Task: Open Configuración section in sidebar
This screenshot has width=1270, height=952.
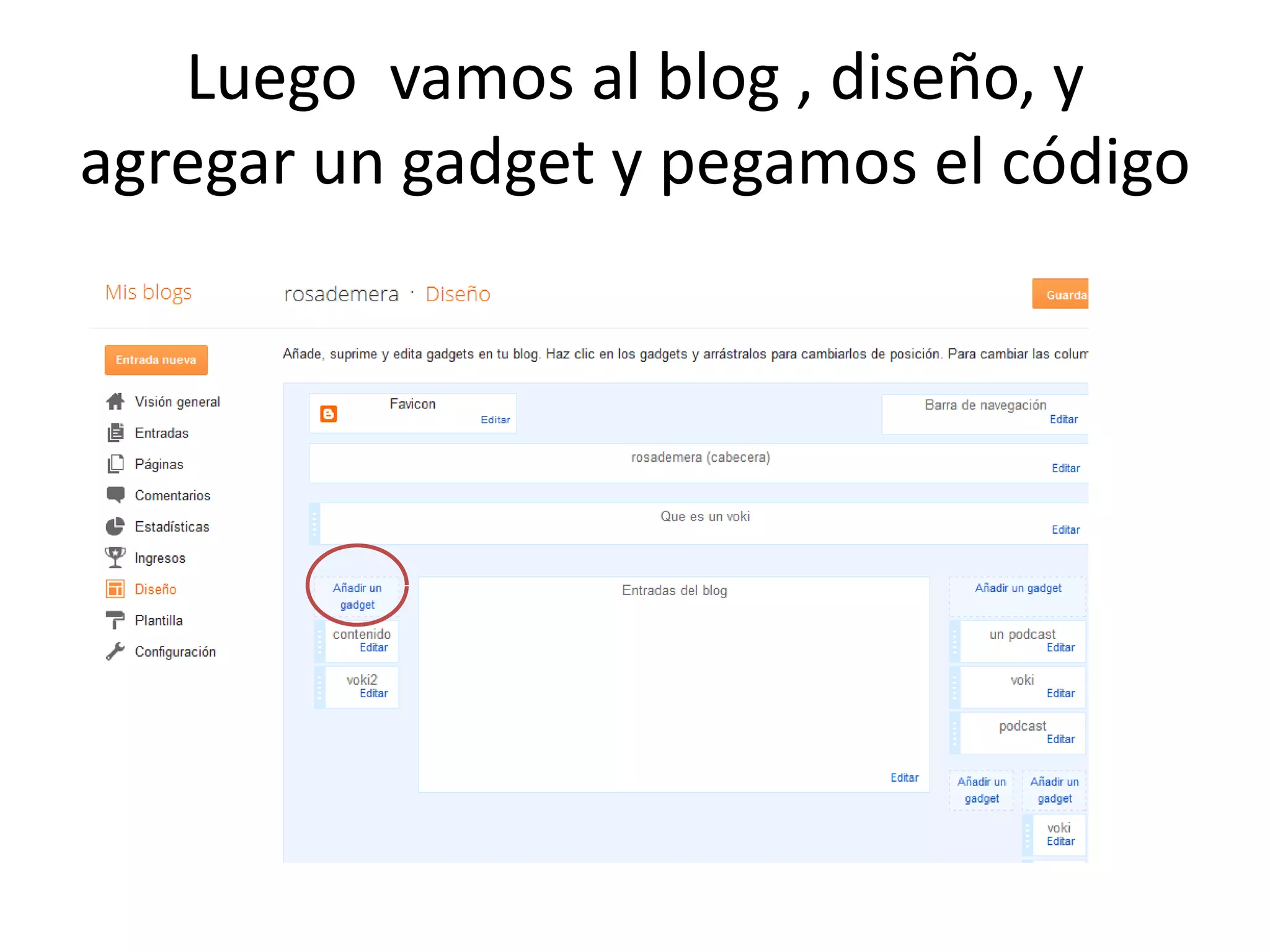Action: (x=175, y=651)
